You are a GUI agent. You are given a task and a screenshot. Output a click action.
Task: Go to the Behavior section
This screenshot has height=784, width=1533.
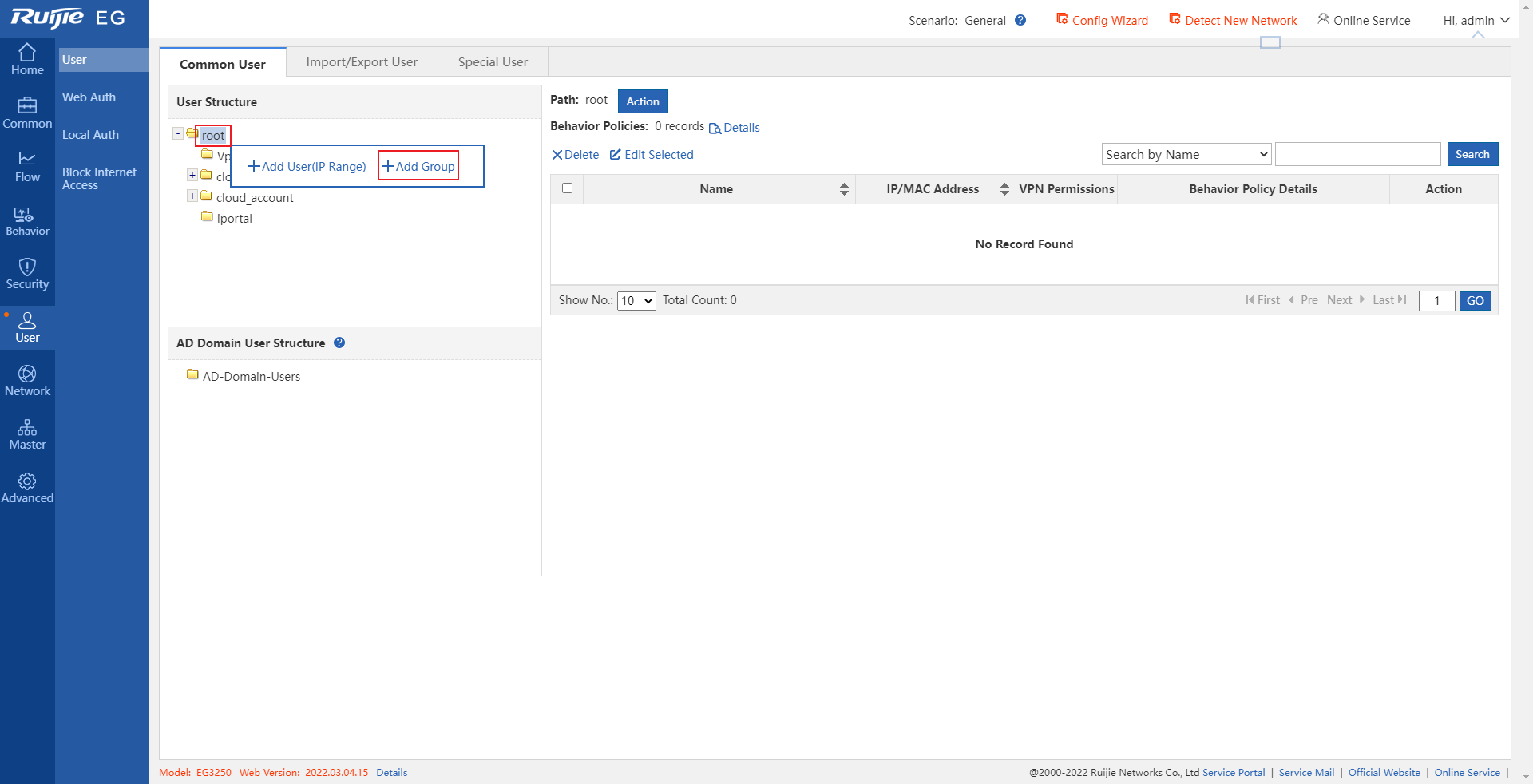(27, 221)
